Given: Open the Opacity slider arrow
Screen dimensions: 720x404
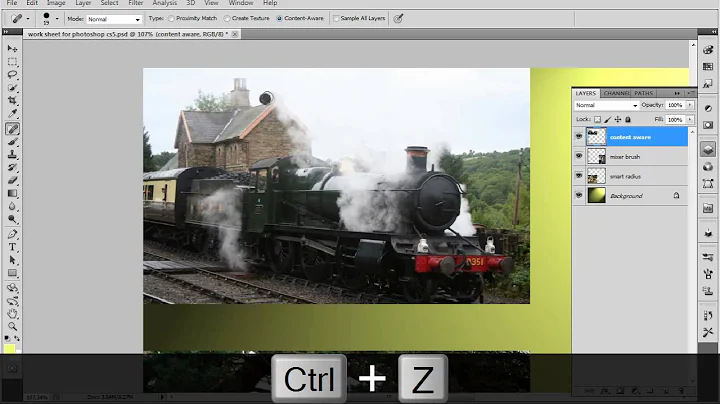Looking at the screenshot, I should 690,105.
